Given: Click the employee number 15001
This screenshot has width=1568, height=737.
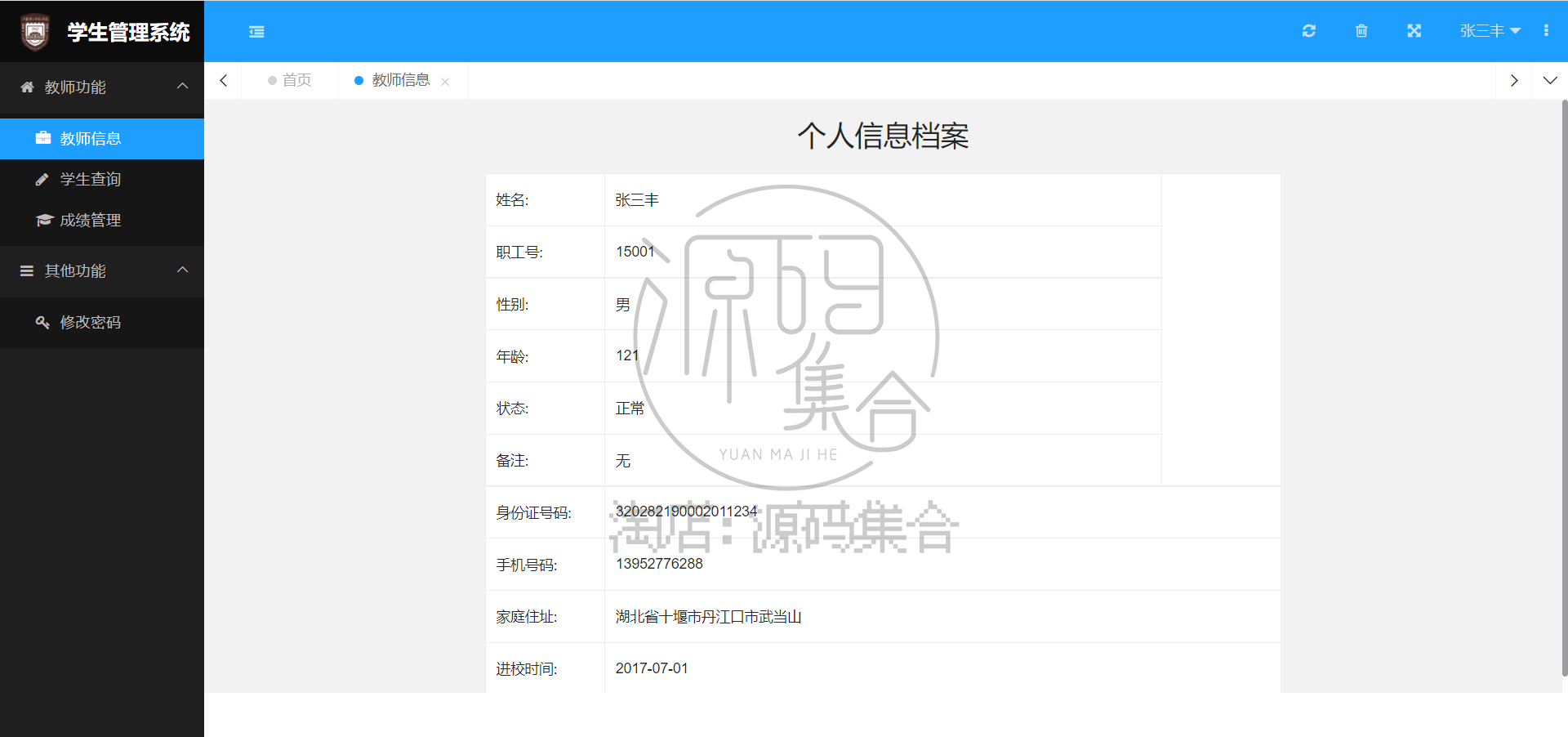Looking at the screenshot, I should [x=635, y=252].
